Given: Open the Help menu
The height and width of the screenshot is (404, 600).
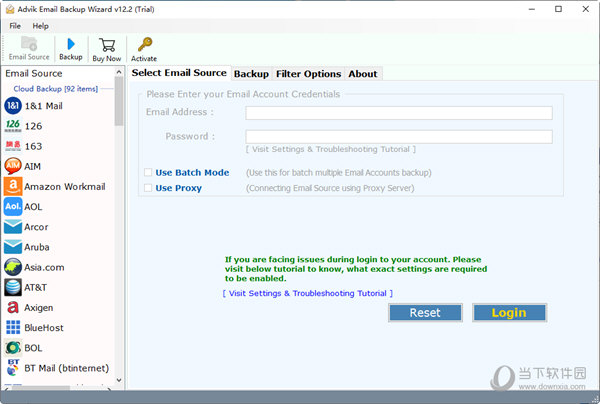Looking at the screenshot, I should click(x=40, y=26).
